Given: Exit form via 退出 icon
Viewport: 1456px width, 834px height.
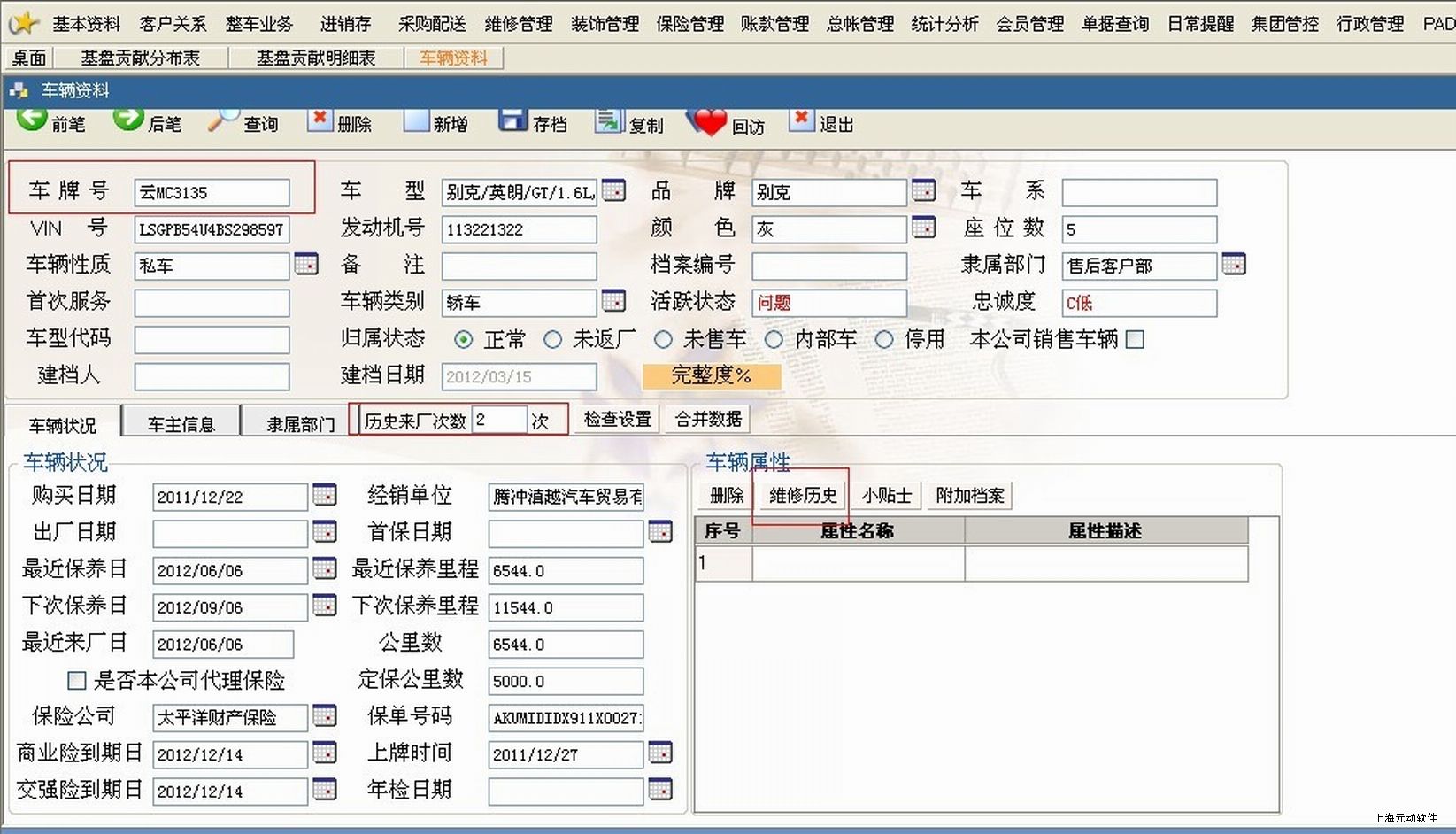Looking at the screenshot, I should point(801,120).
